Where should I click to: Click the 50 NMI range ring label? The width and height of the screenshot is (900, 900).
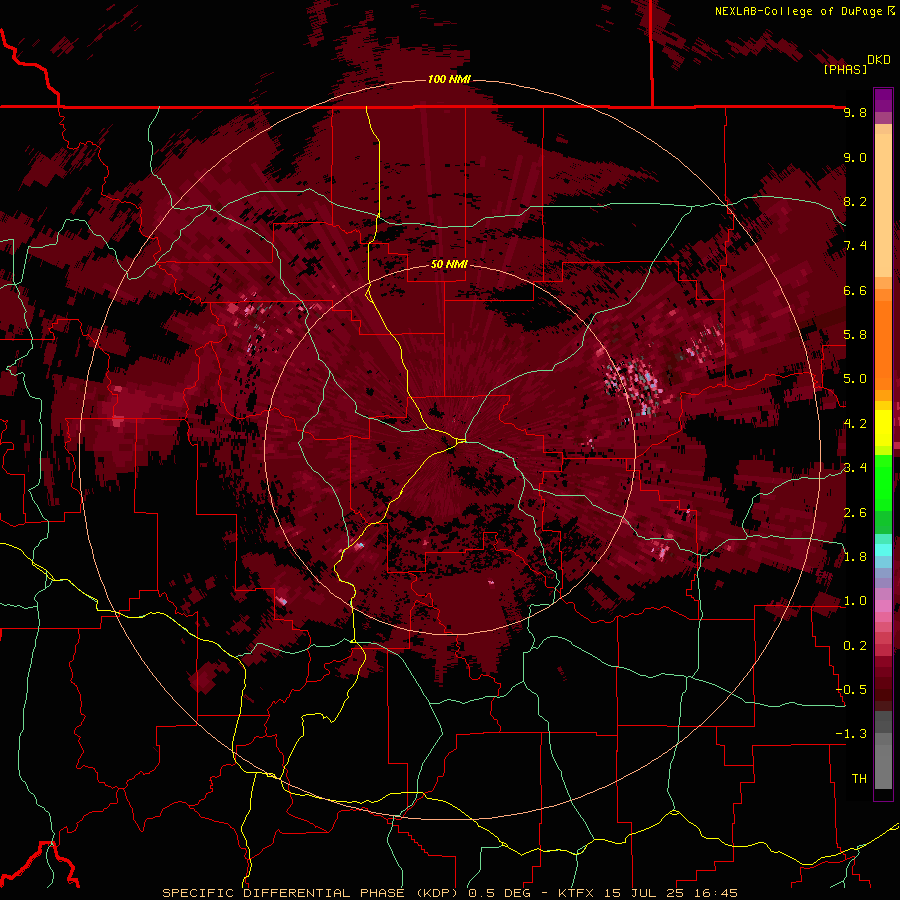pyautogui.click(x=449, y=264)
